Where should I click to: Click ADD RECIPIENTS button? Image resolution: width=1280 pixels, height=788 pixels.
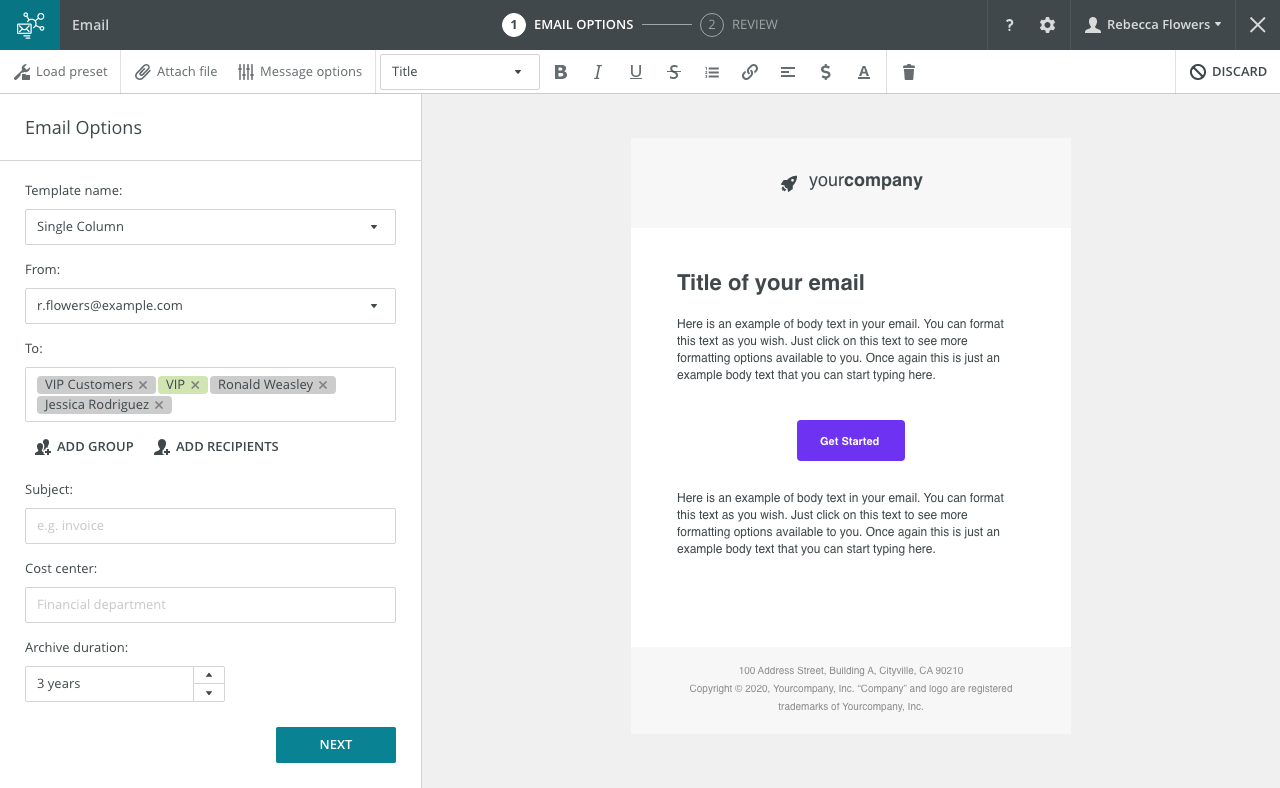(216, 447)
